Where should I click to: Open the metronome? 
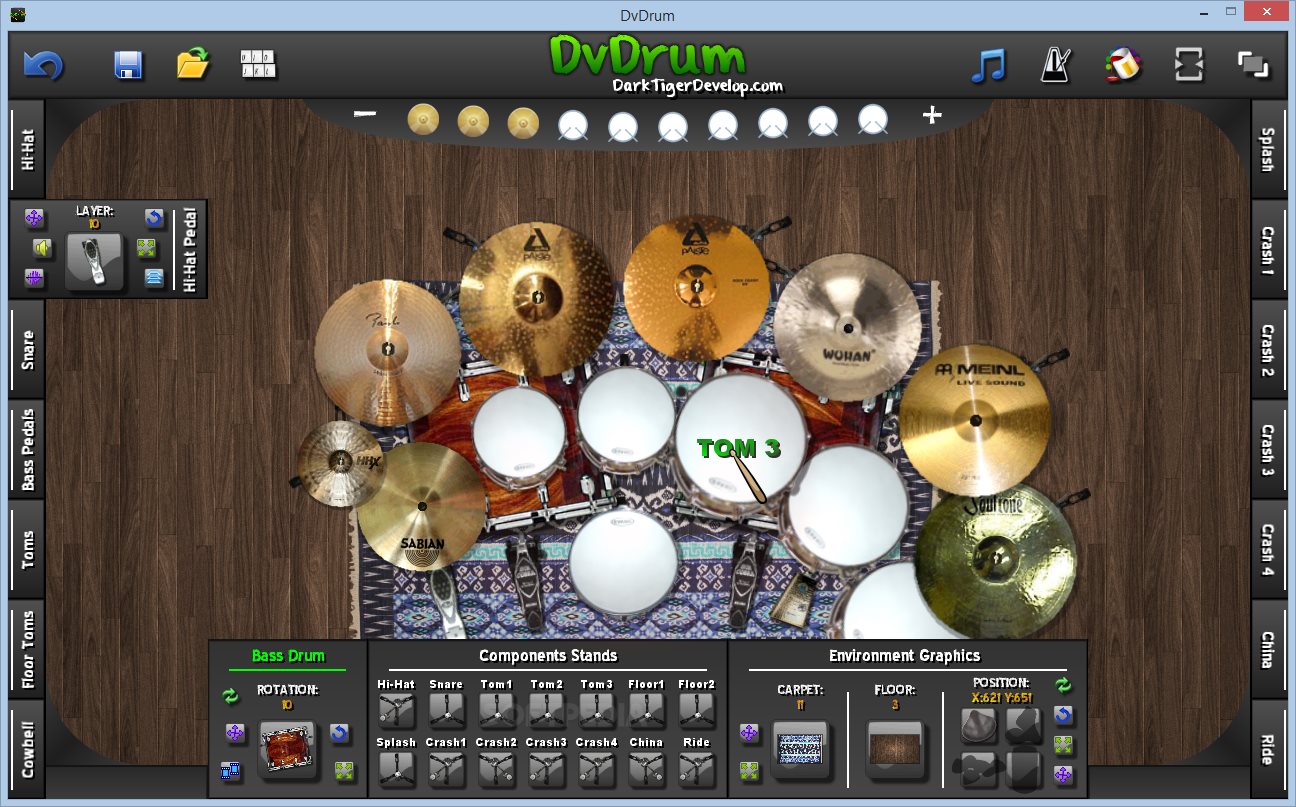[1055, 65]
